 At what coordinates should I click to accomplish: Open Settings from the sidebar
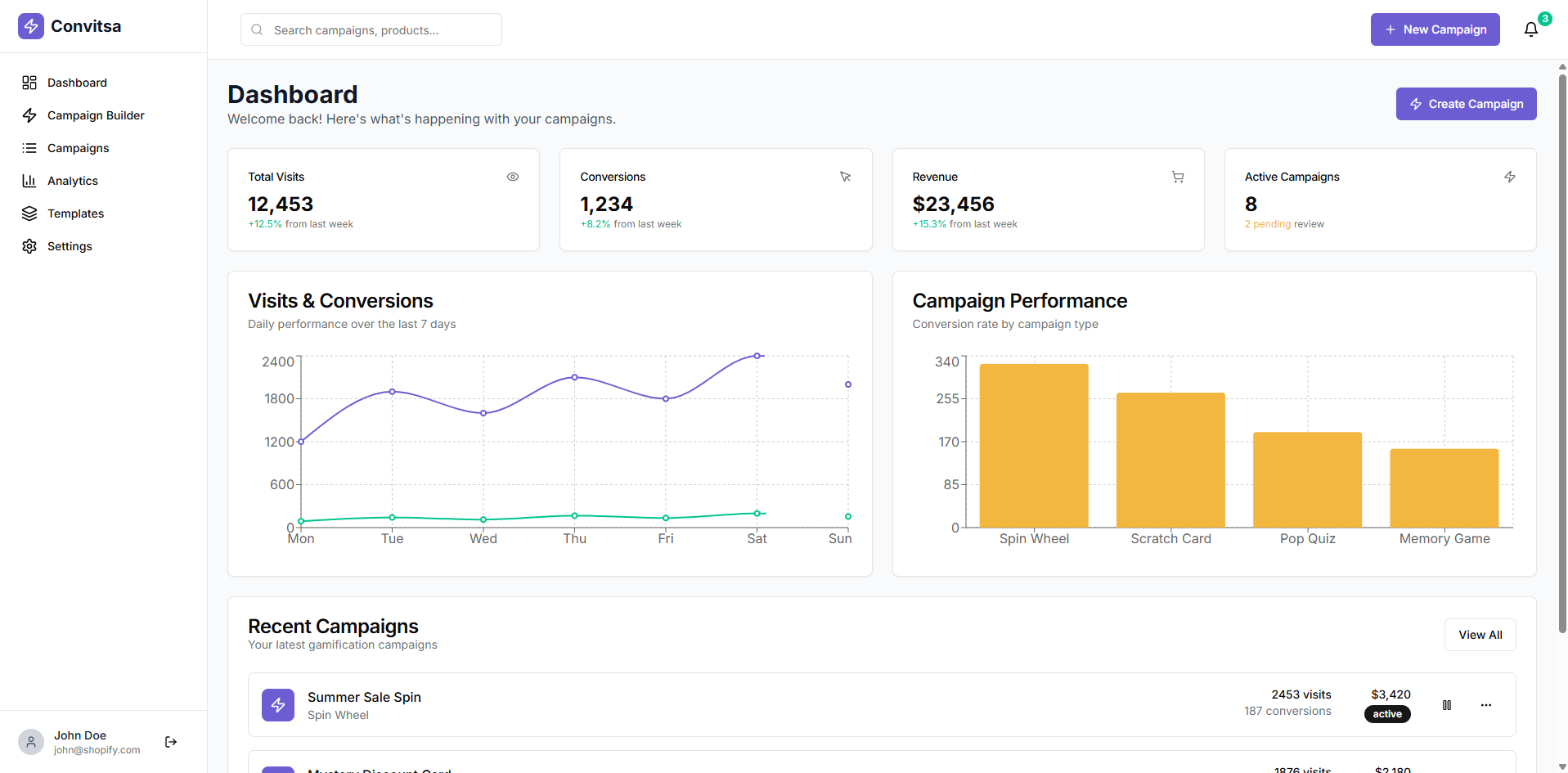(103, 246)
